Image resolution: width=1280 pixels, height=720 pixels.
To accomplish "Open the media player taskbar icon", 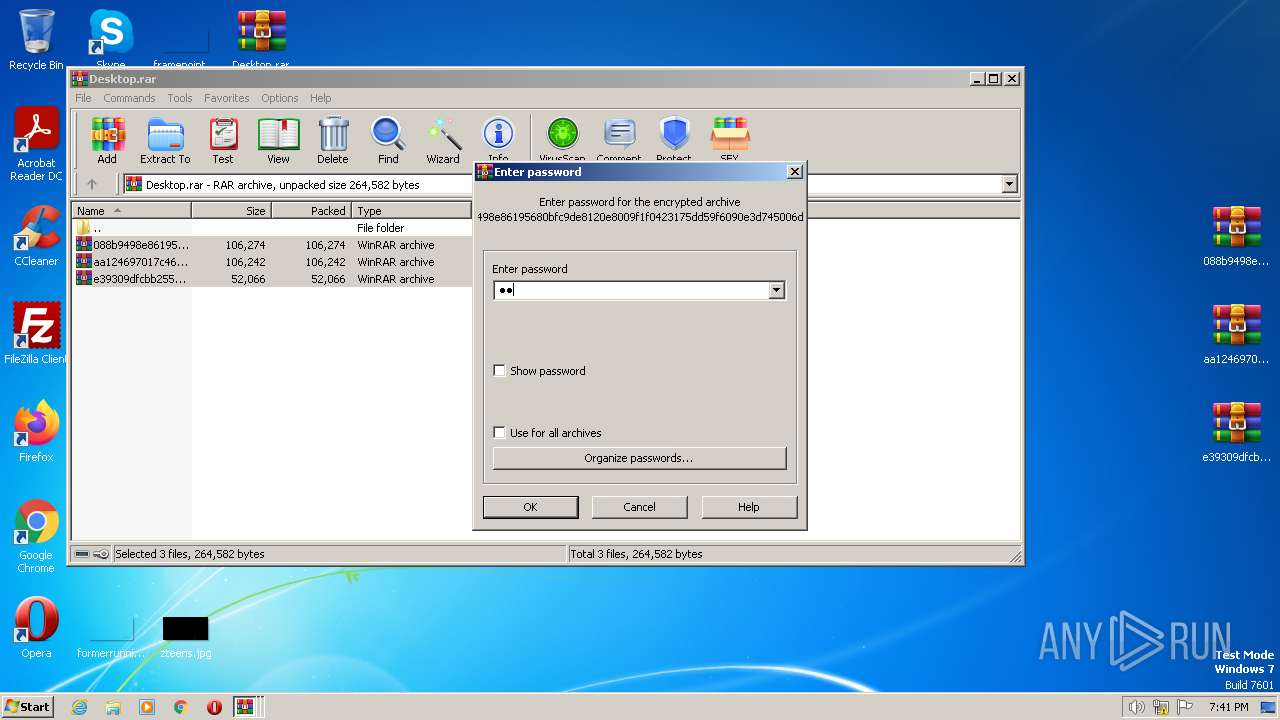I will pos(147,707).
